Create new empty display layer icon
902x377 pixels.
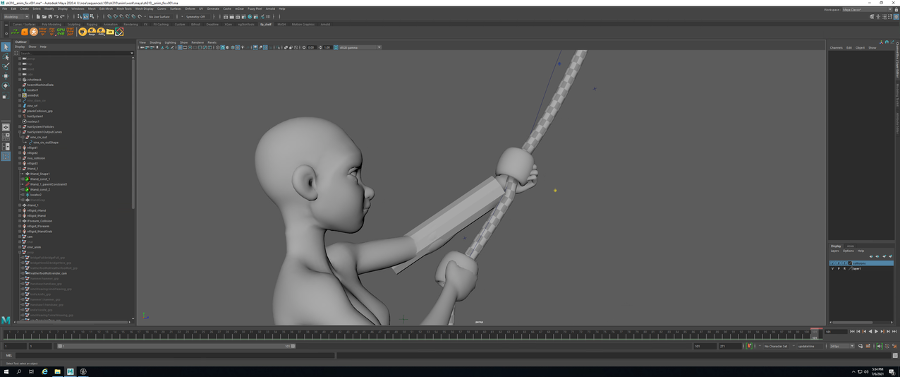884,256
